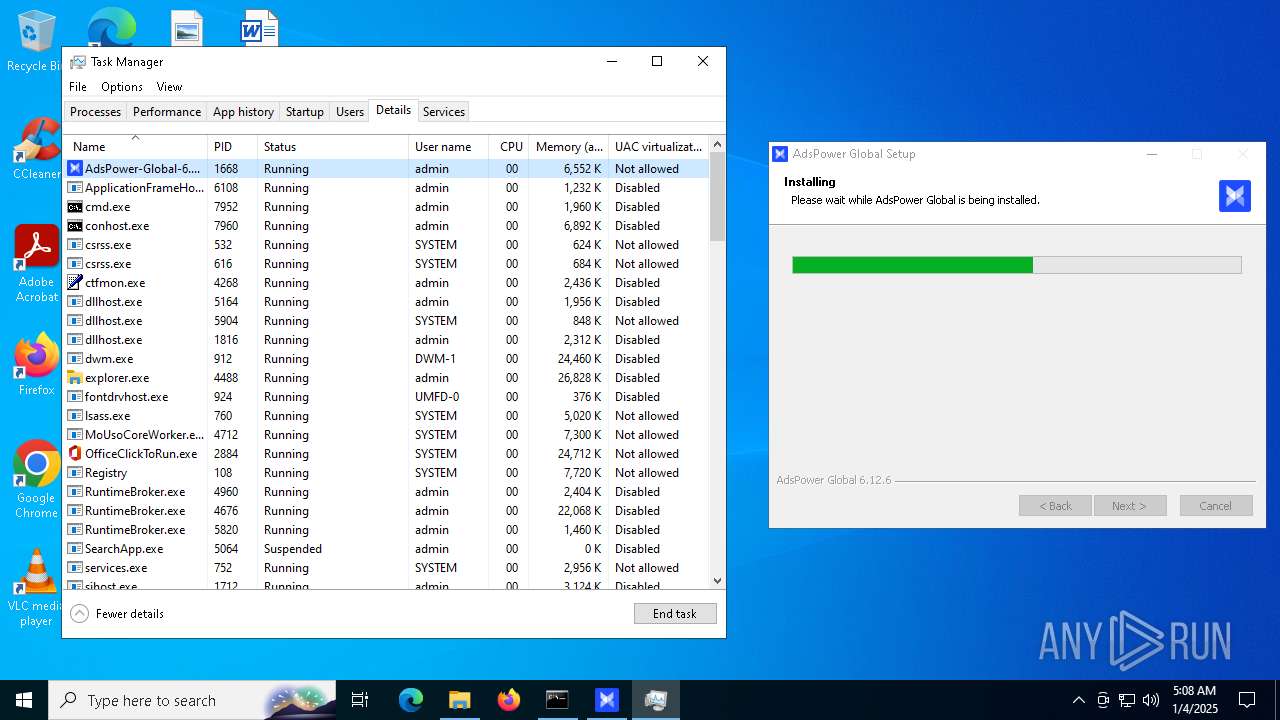Open File Explorer from the taskbar
Image resolution: width=1280 pixels, height=720 pixels.
click(459, 700)
